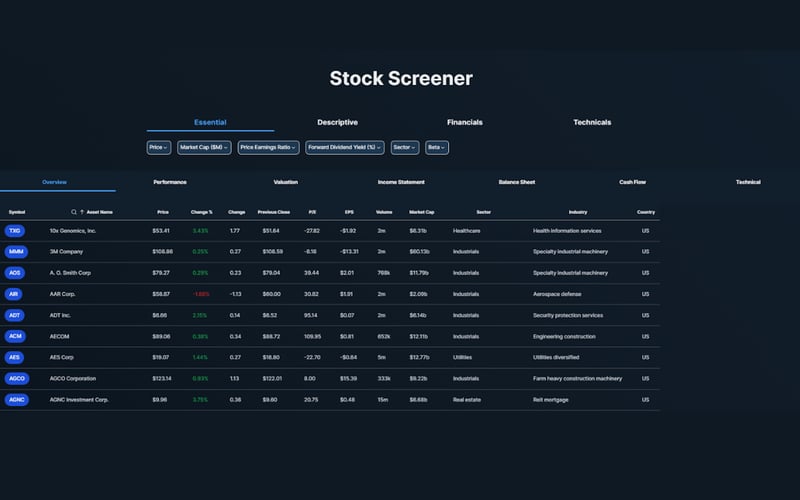Click the Engineering construction industry cell

(x=564, y=337)
